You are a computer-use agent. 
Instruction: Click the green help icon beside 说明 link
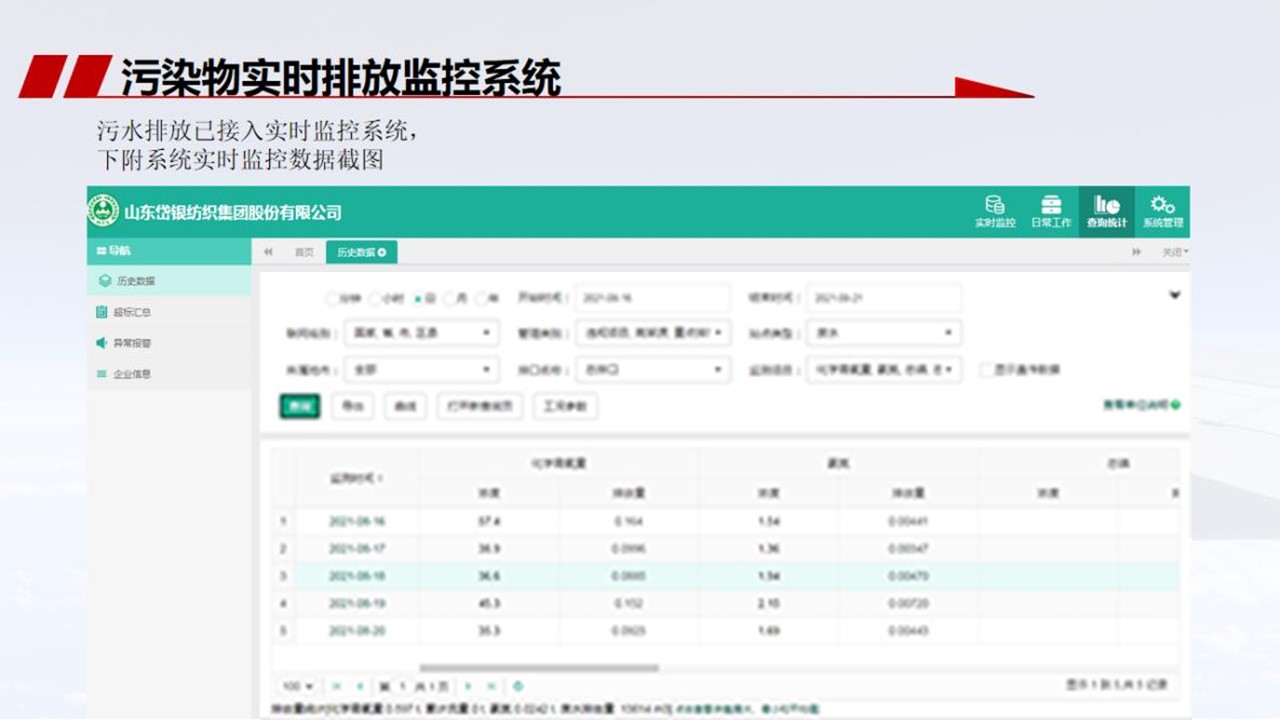(1176, 405)
